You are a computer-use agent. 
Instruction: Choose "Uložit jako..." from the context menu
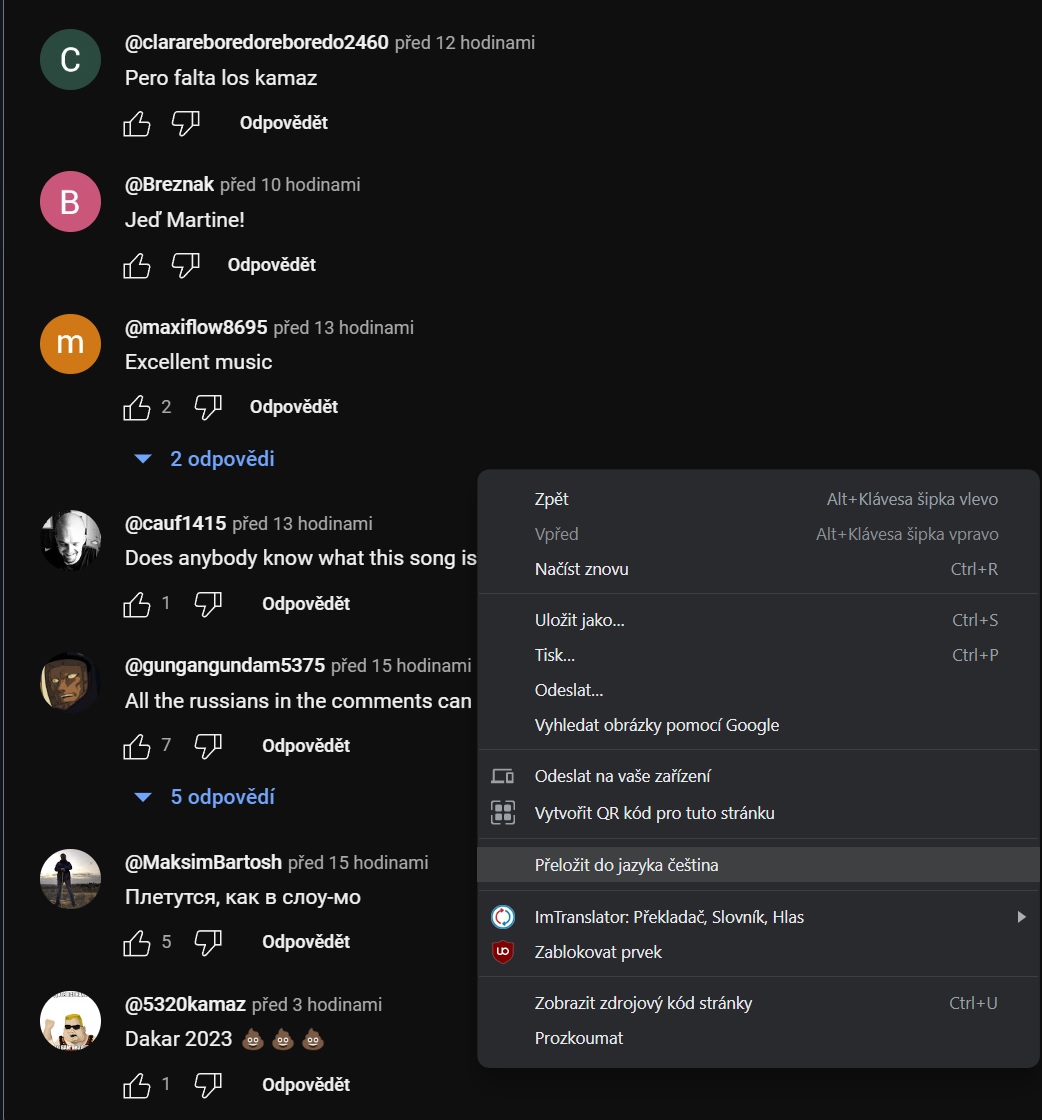pyautogui.click(x=579, y=620)
